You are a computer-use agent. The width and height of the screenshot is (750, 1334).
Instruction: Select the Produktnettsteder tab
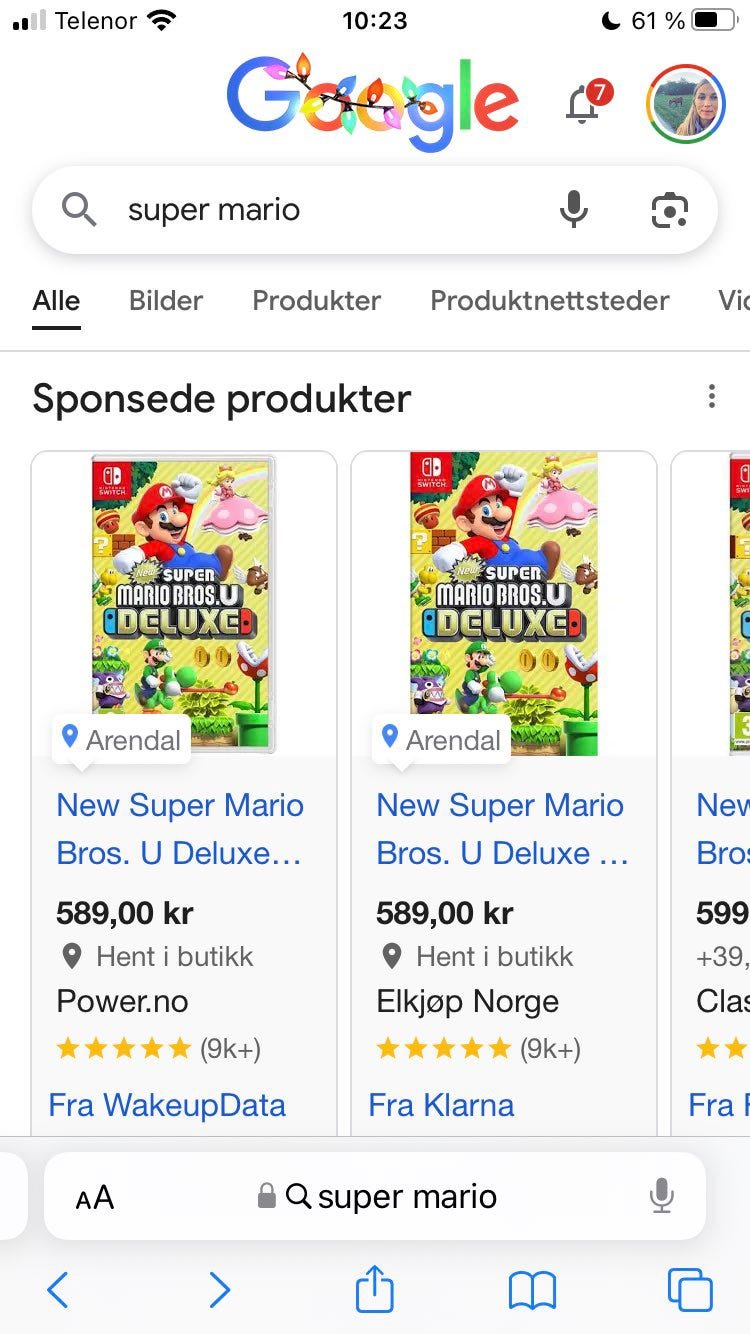point(549,301)
